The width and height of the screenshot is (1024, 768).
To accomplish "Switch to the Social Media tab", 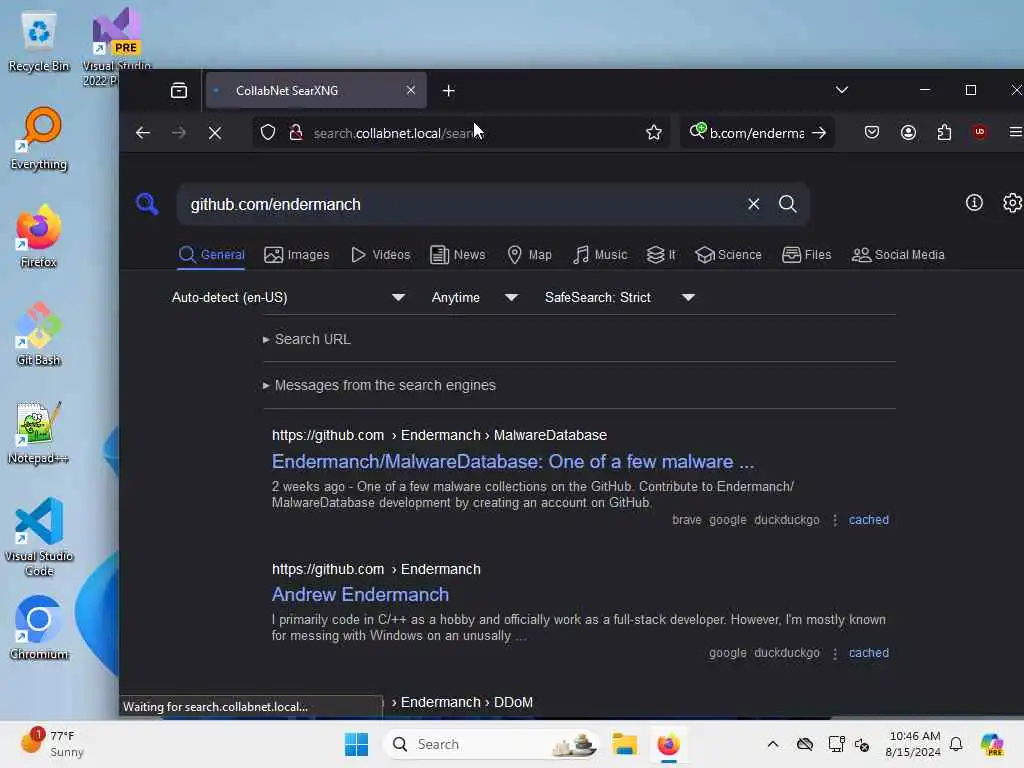I will (x=898, y=255).
